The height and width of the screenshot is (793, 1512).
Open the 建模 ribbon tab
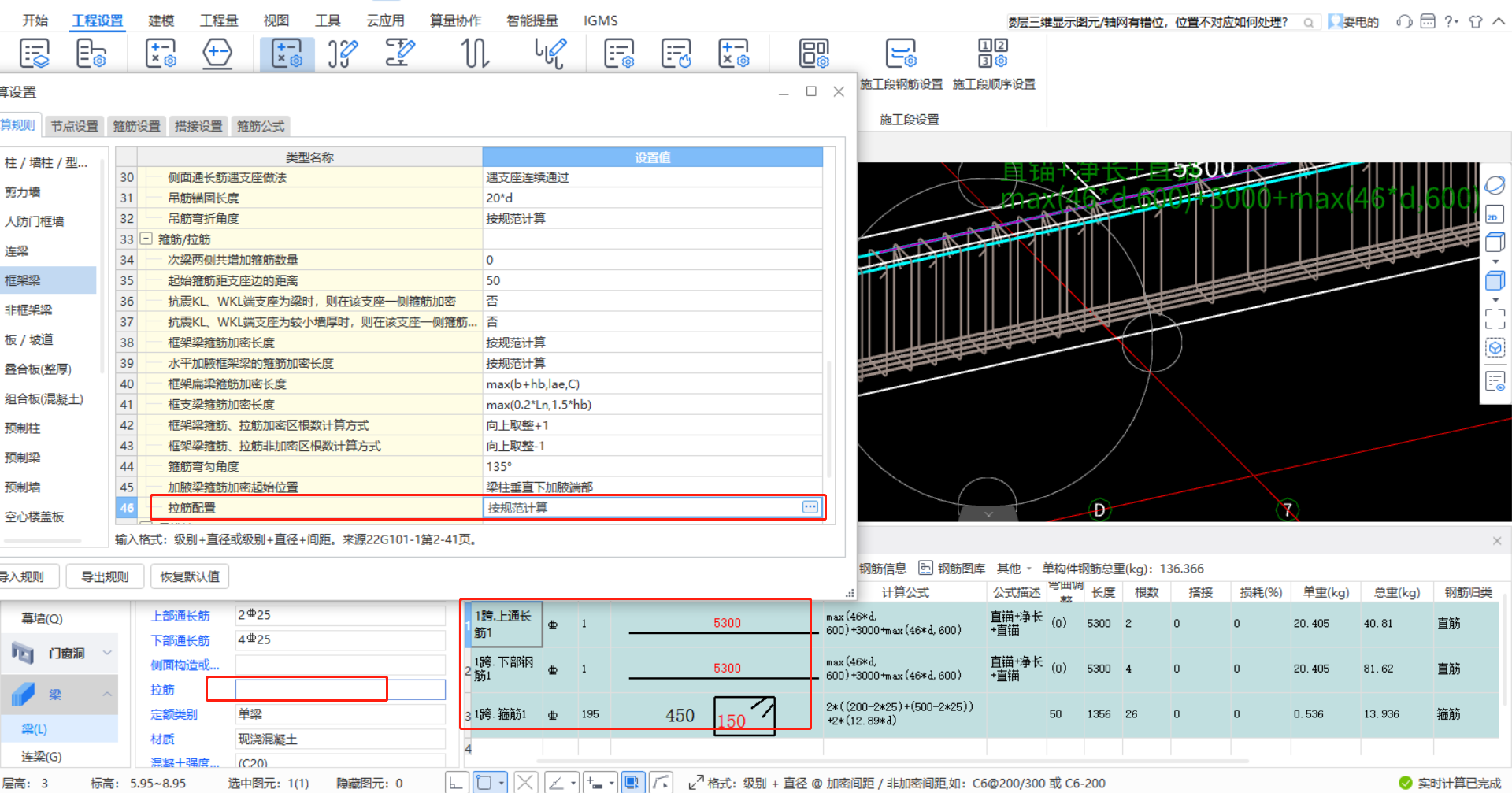[x=161, y=20]
